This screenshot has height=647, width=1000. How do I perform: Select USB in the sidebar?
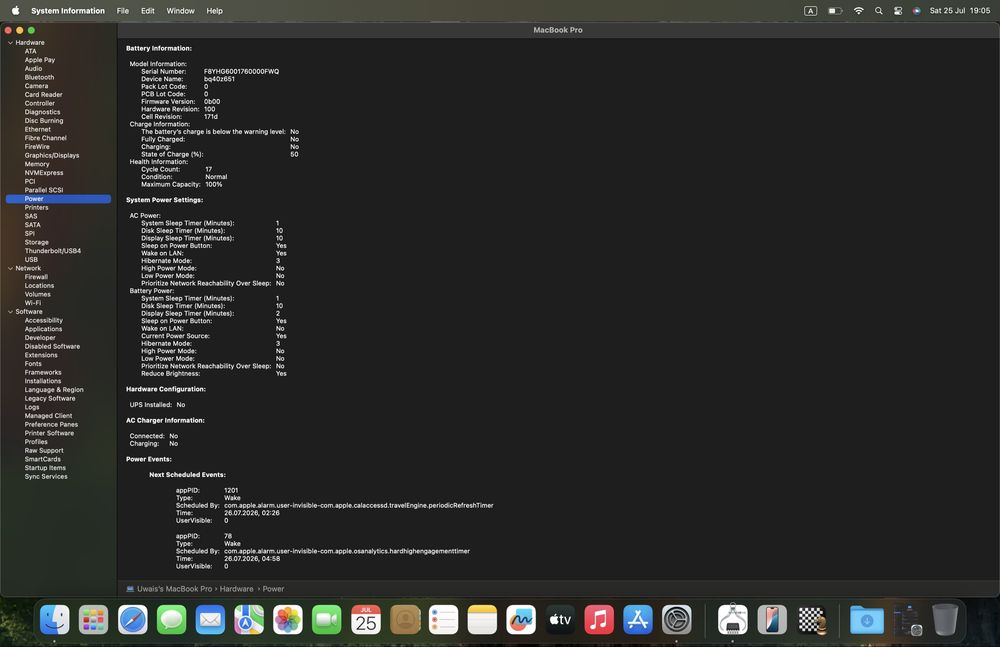31,260
